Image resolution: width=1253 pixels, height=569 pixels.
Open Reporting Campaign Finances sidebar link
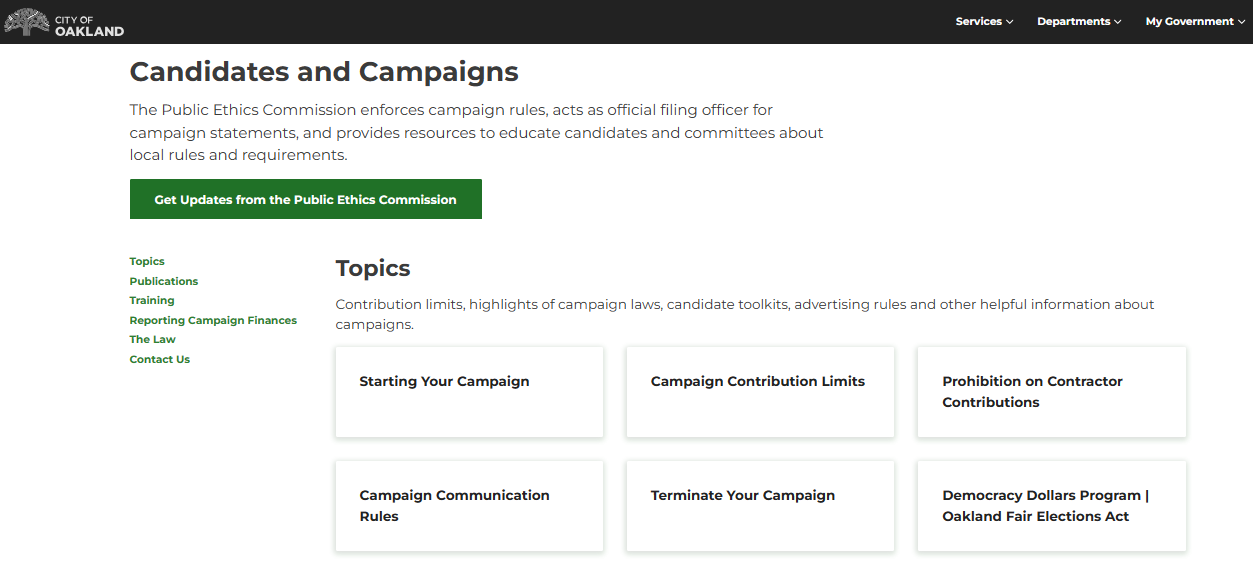[213, 320]
